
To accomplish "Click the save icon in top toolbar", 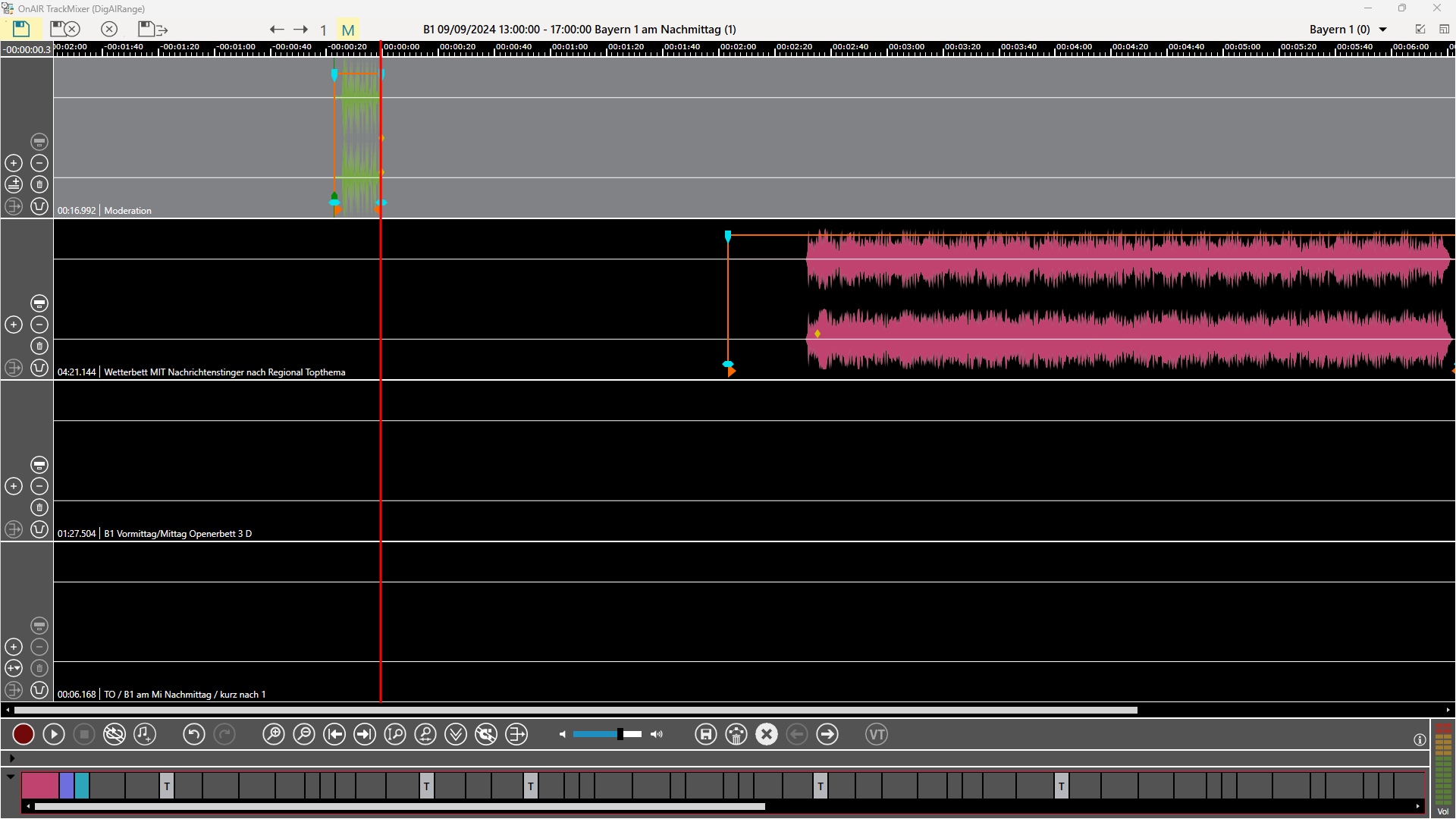I will (x=21, y=29).
